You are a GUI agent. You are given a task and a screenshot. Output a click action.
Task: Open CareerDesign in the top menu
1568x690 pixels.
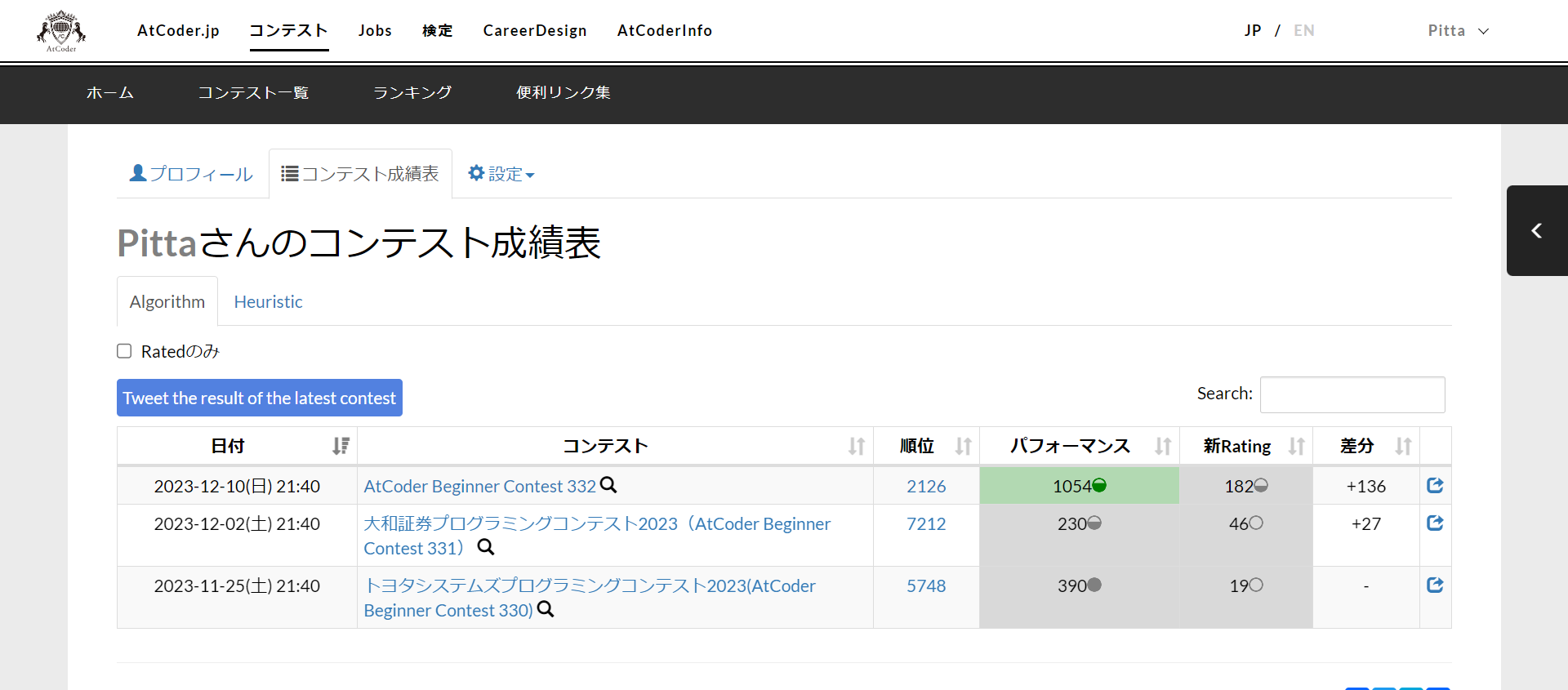point(535,31)
